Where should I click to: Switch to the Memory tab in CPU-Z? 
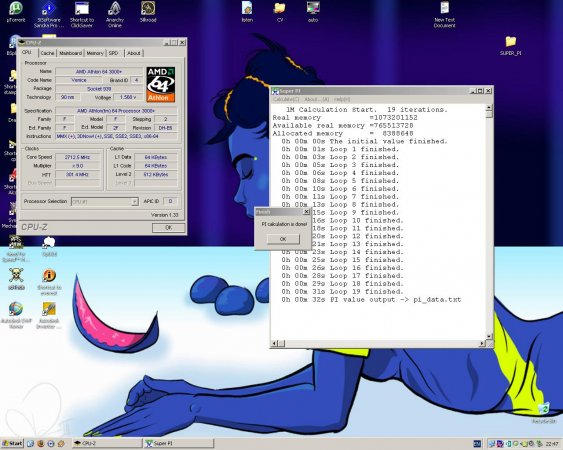coord(95,53)
